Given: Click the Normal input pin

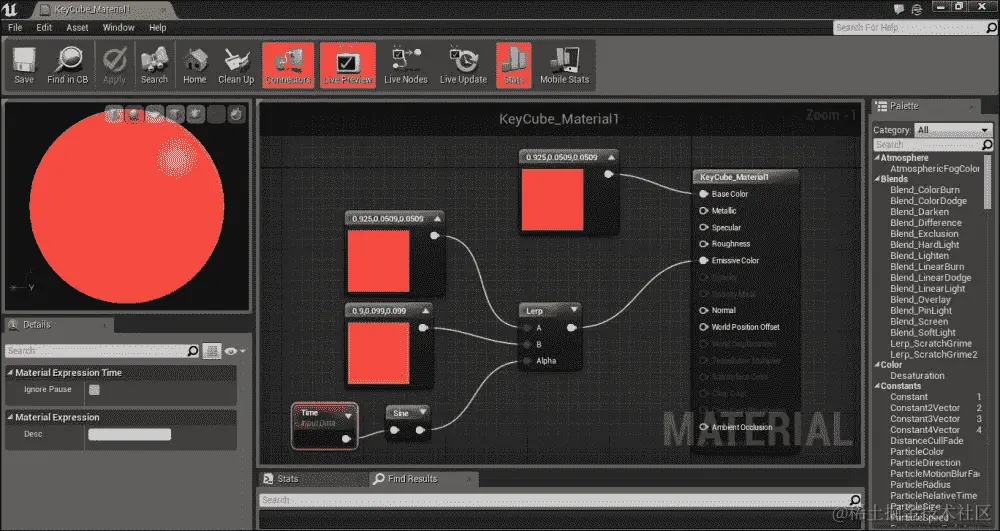Looking at the screenshot, I should tap(703, 310).
